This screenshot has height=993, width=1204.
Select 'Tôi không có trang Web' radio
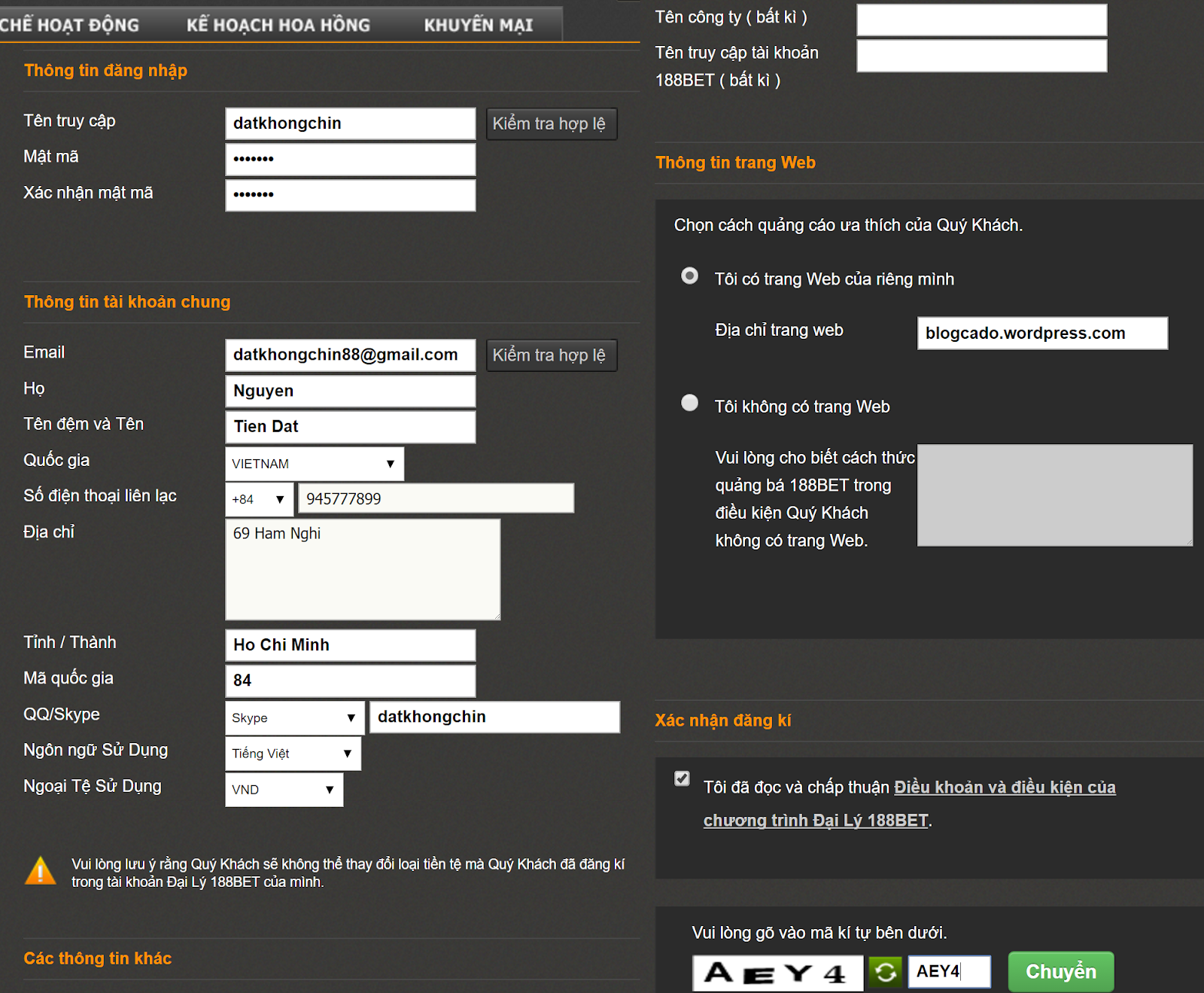689,403
